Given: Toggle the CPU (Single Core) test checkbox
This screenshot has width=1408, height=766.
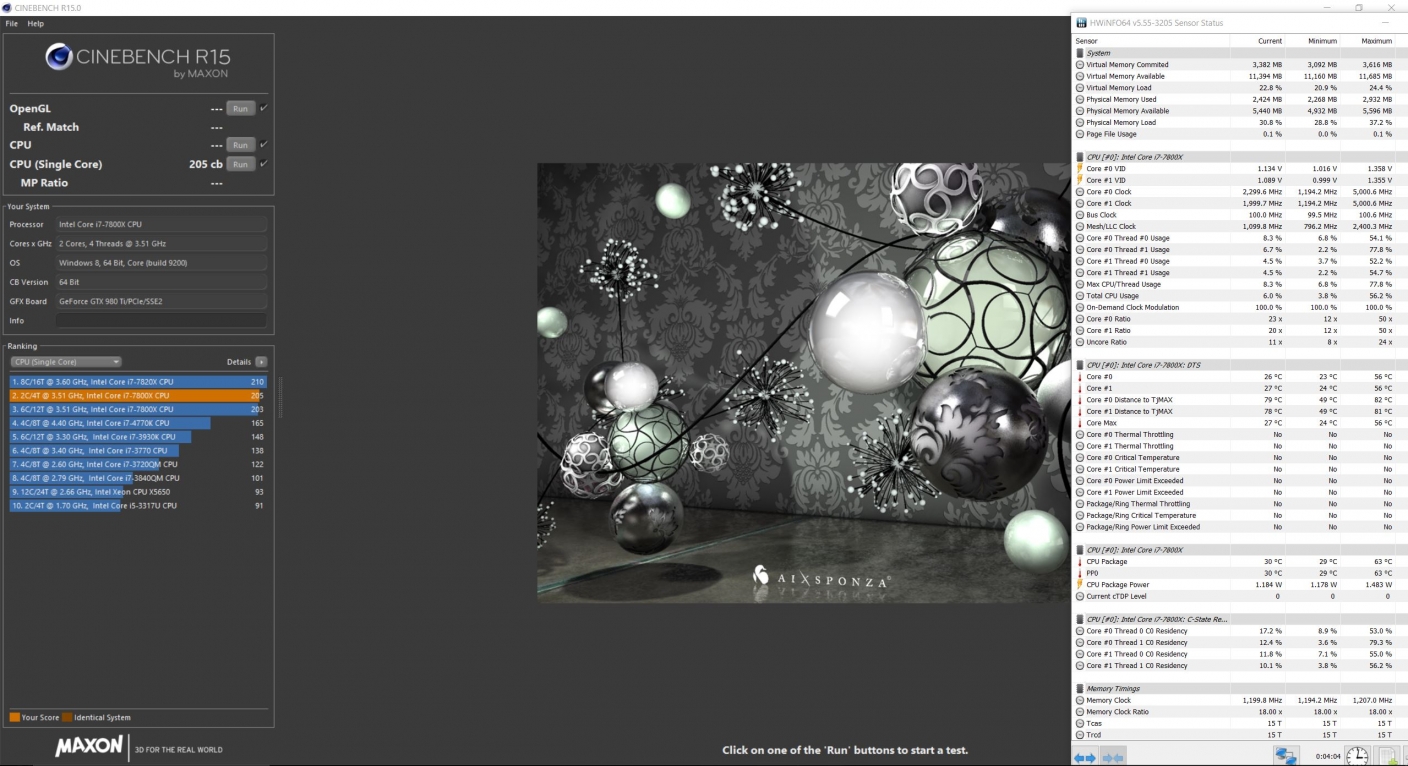Looking at the screenshot, I should tap(264, 164).
